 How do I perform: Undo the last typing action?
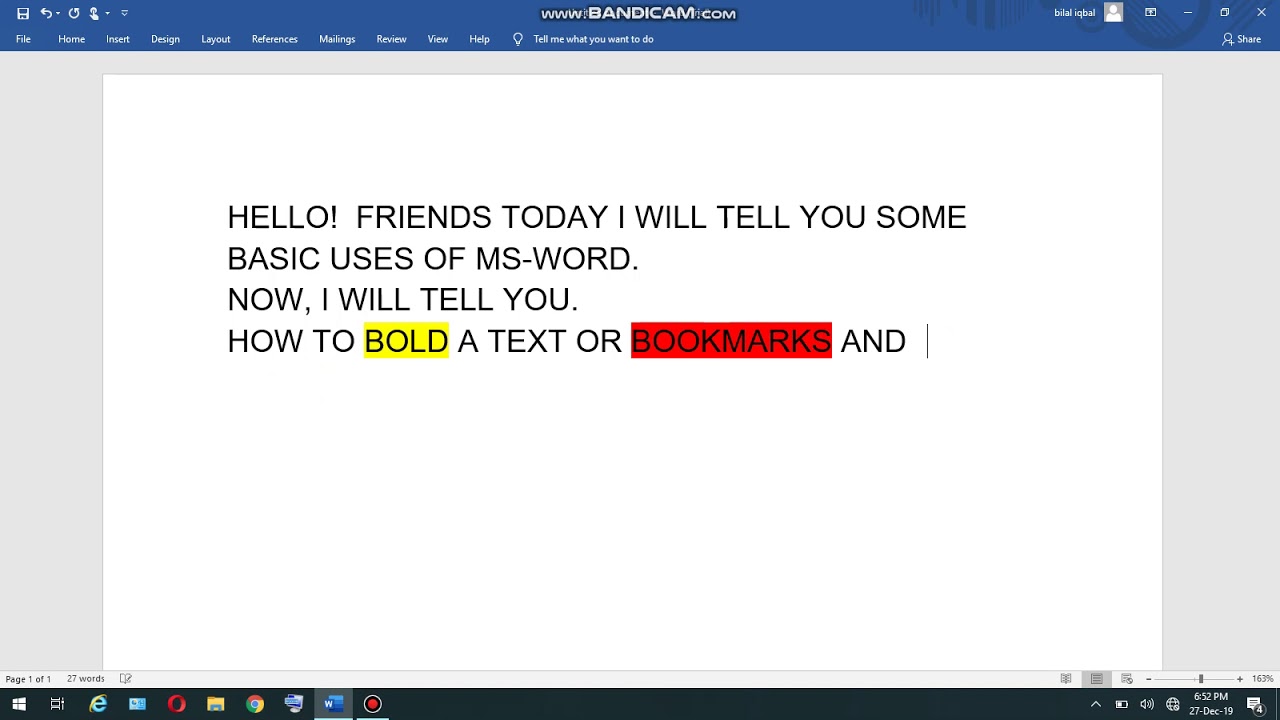click(x=46, y=13)
